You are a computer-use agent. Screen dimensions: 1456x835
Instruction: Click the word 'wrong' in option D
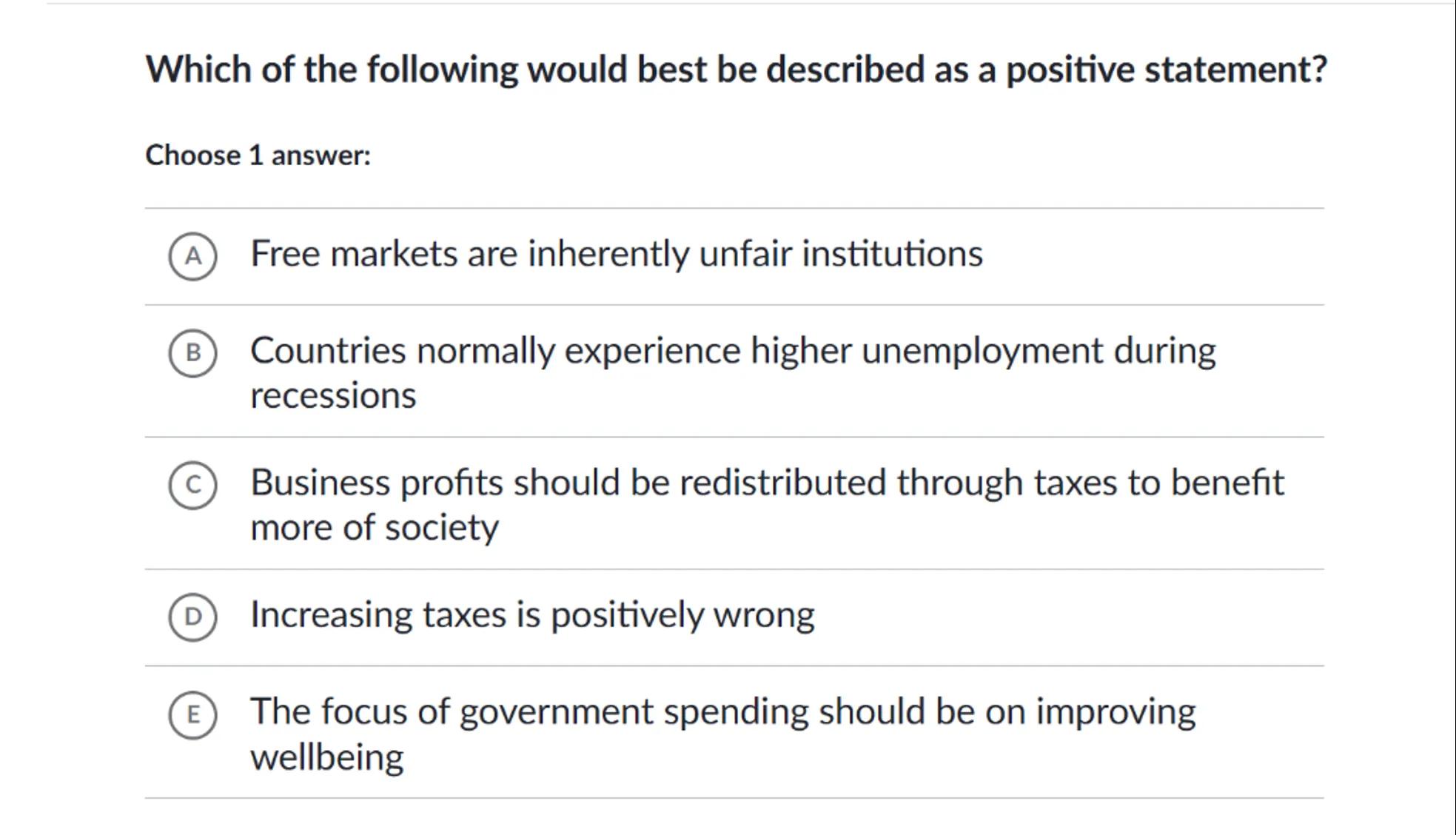pyautogui.click(x=763, y=615)
